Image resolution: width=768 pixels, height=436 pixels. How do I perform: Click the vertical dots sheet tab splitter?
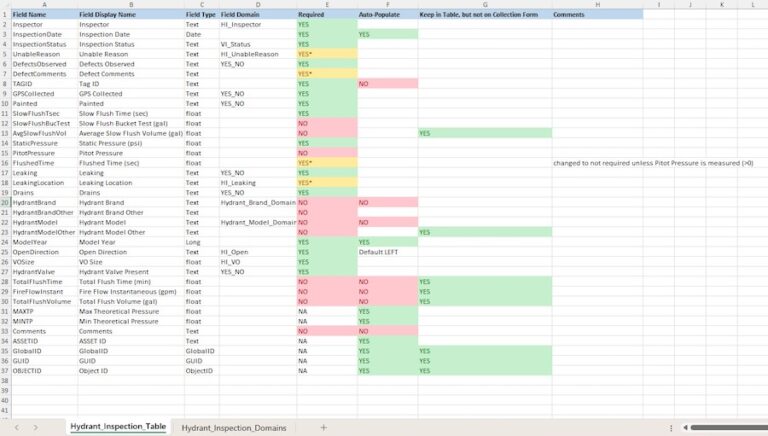coord(669,428)
